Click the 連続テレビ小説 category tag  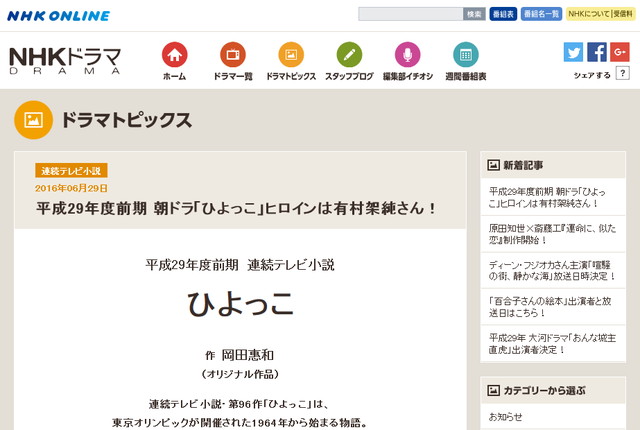coord(71,171)
